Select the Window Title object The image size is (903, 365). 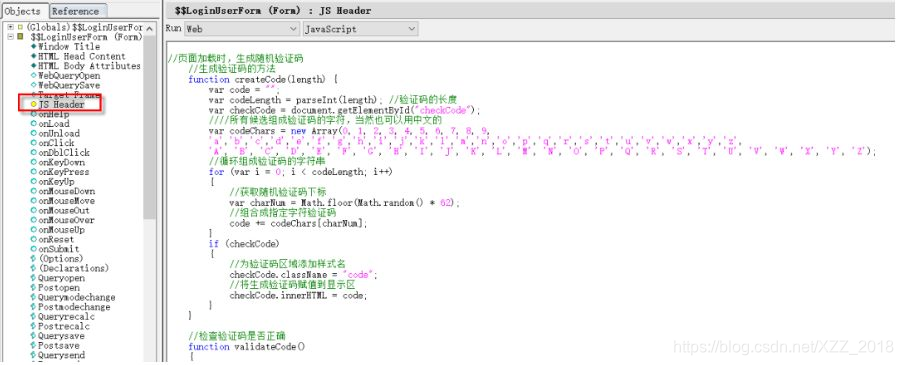tap(69, 47)
